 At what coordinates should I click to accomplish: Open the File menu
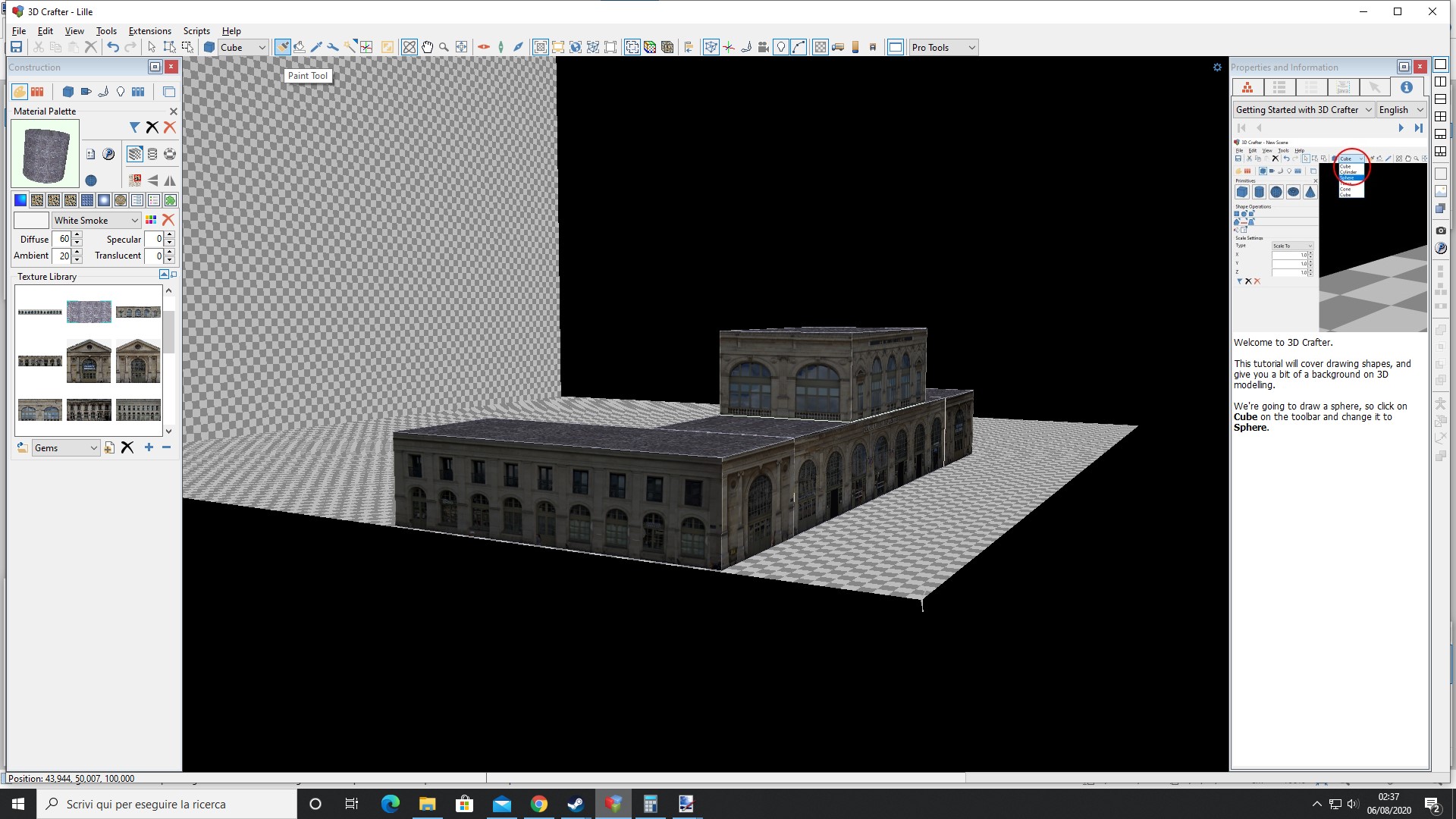coord(19,31)
